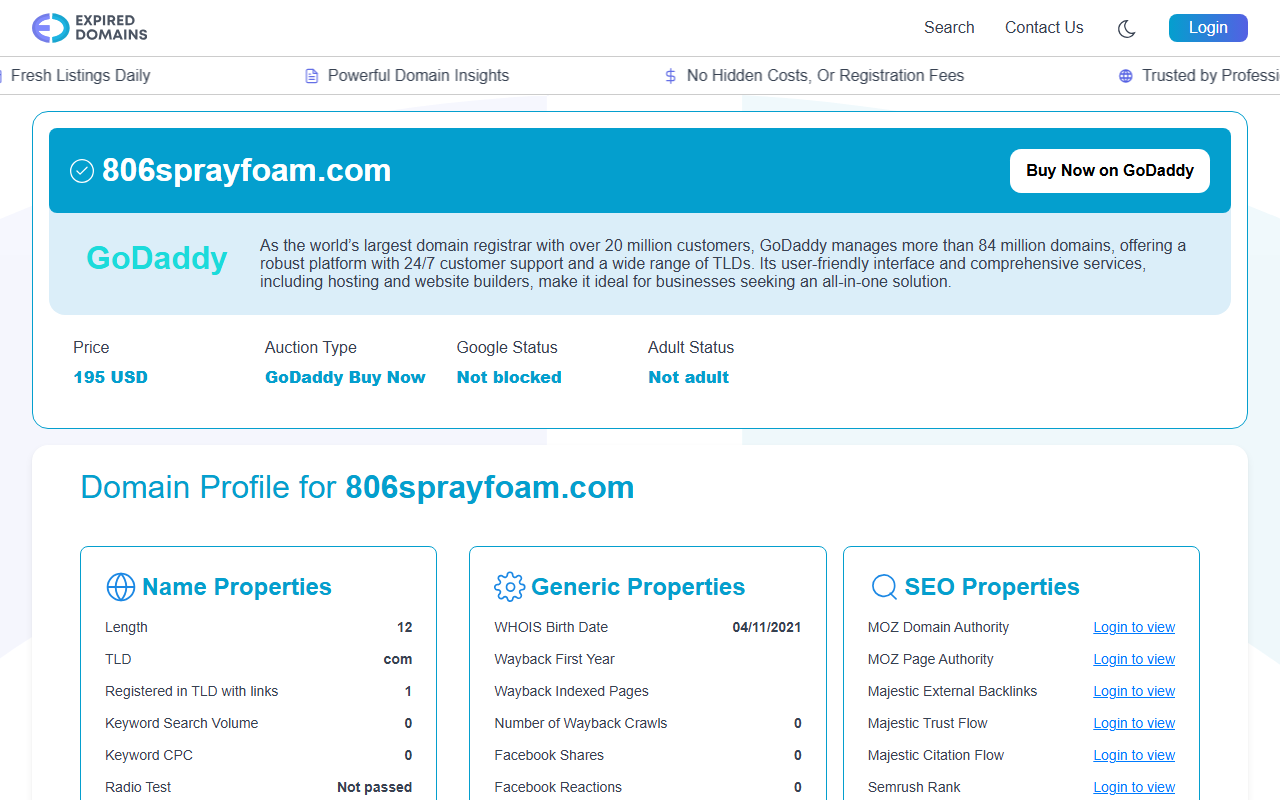Click the Keyword CPC label
The image size is (1280, 800).
pos(149,755)
